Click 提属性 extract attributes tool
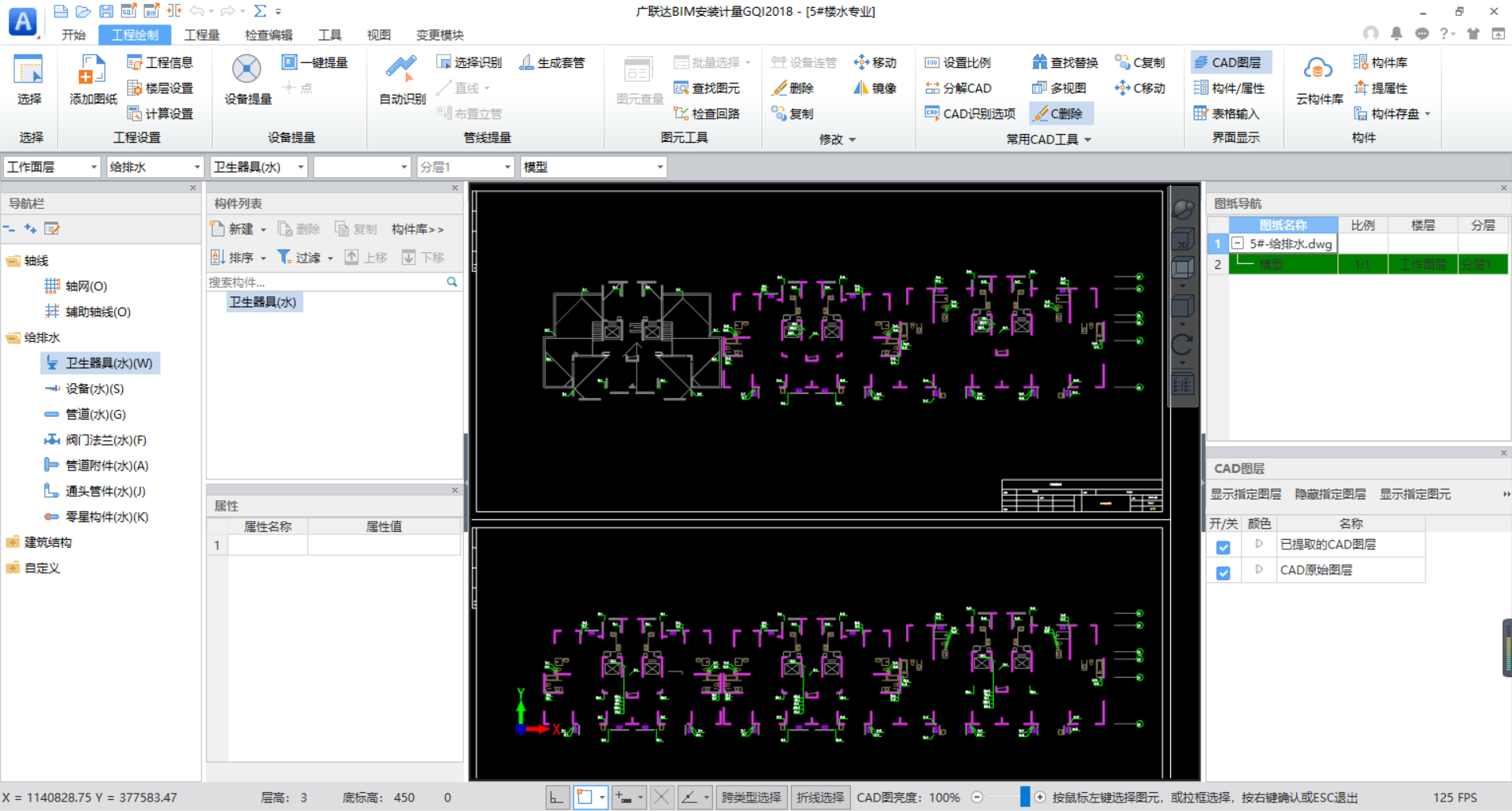The image size is (1512, 811). (1380, 88)
